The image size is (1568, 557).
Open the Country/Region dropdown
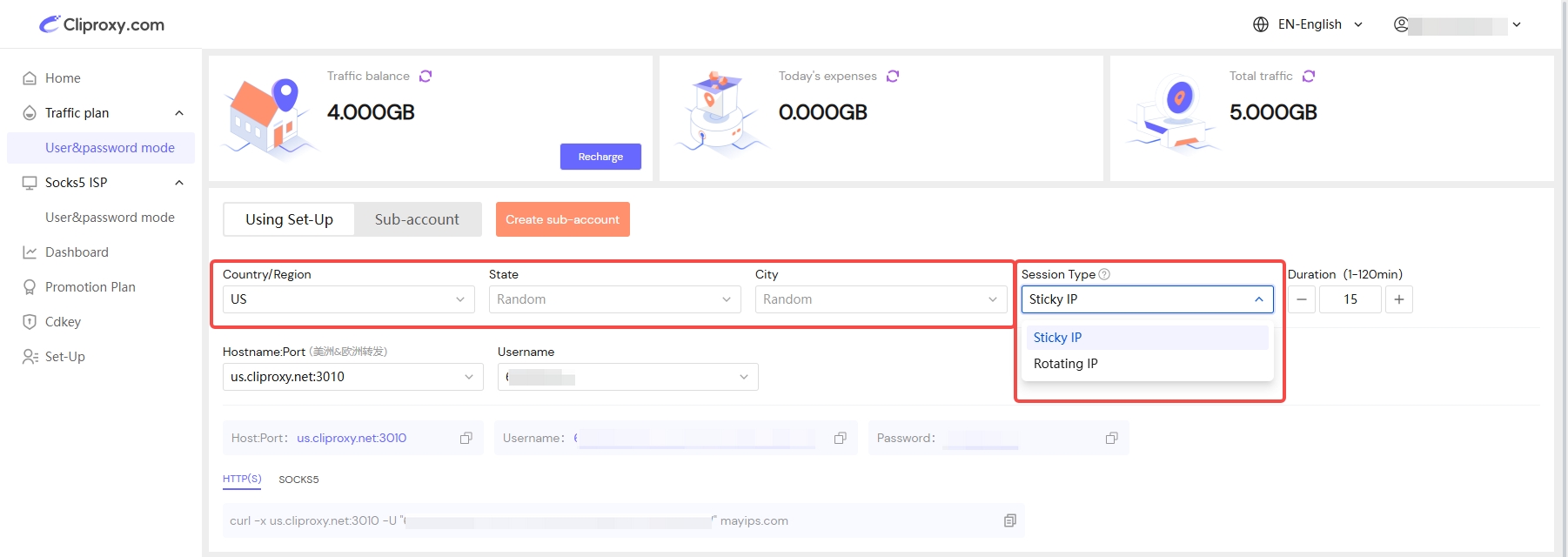(x=348, y=299)
